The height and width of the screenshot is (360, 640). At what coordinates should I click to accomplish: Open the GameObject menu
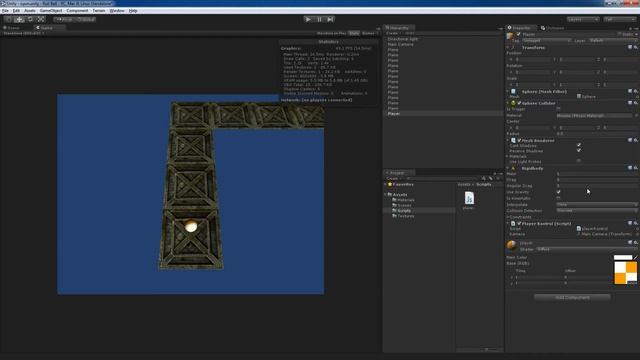tap(51, 11)
